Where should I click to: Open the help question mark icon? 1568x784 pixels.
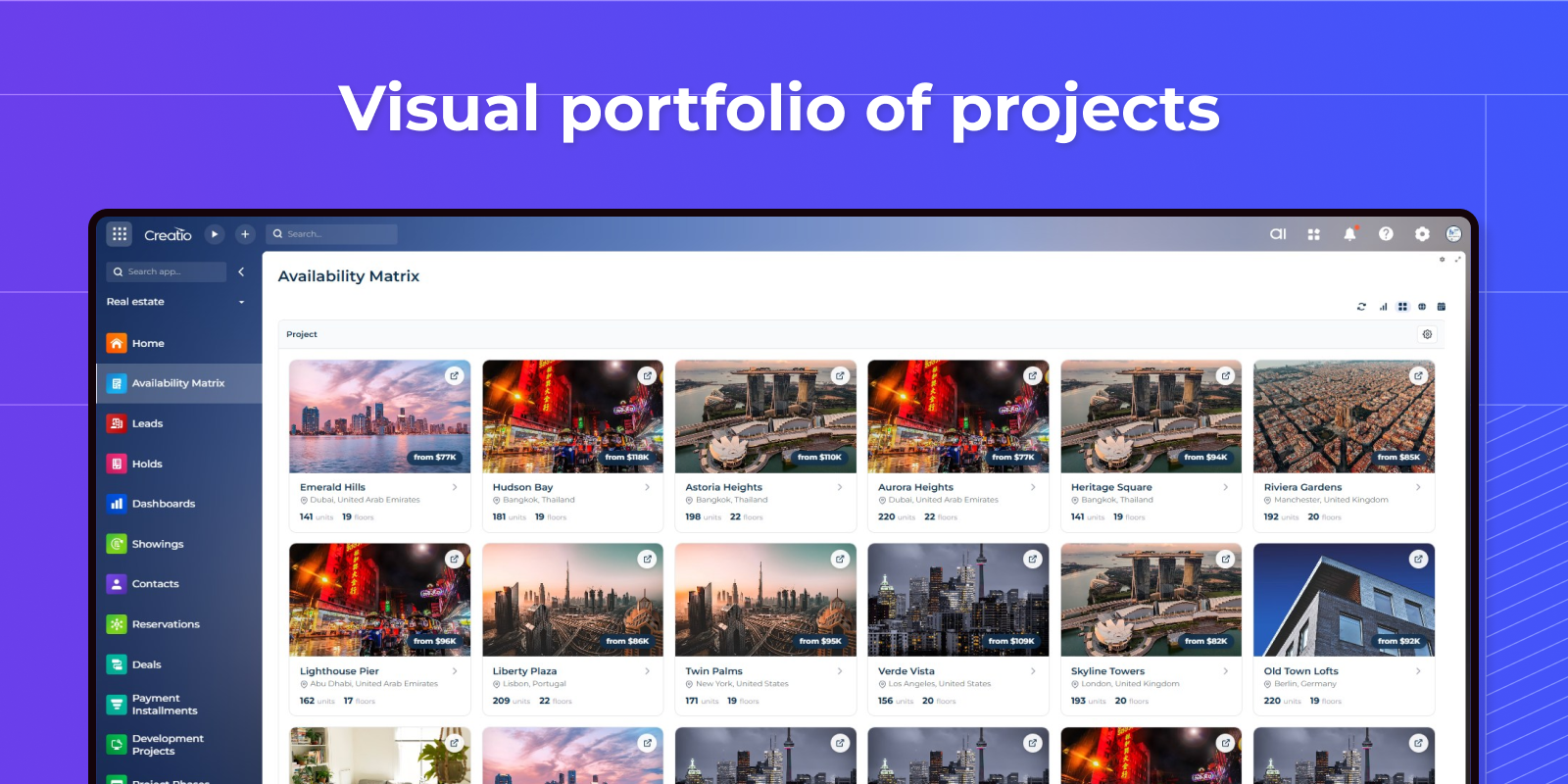(x=1386, y=234)
